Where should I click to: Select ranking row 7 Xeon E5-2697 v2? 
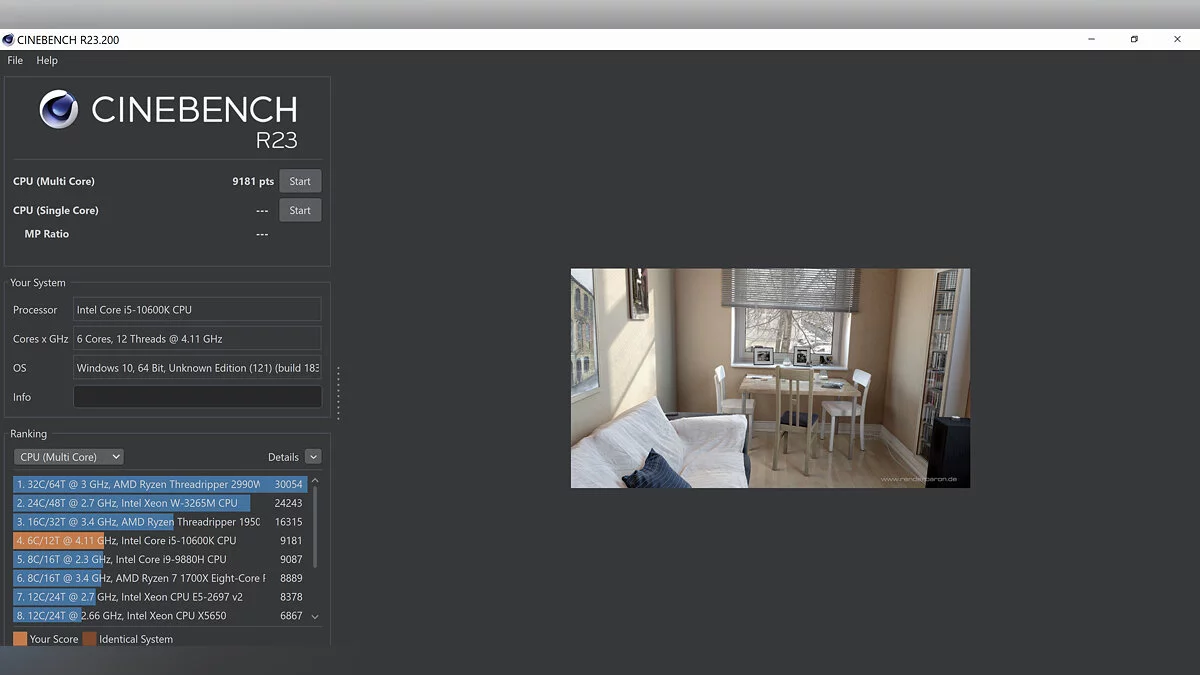point(160,597)
